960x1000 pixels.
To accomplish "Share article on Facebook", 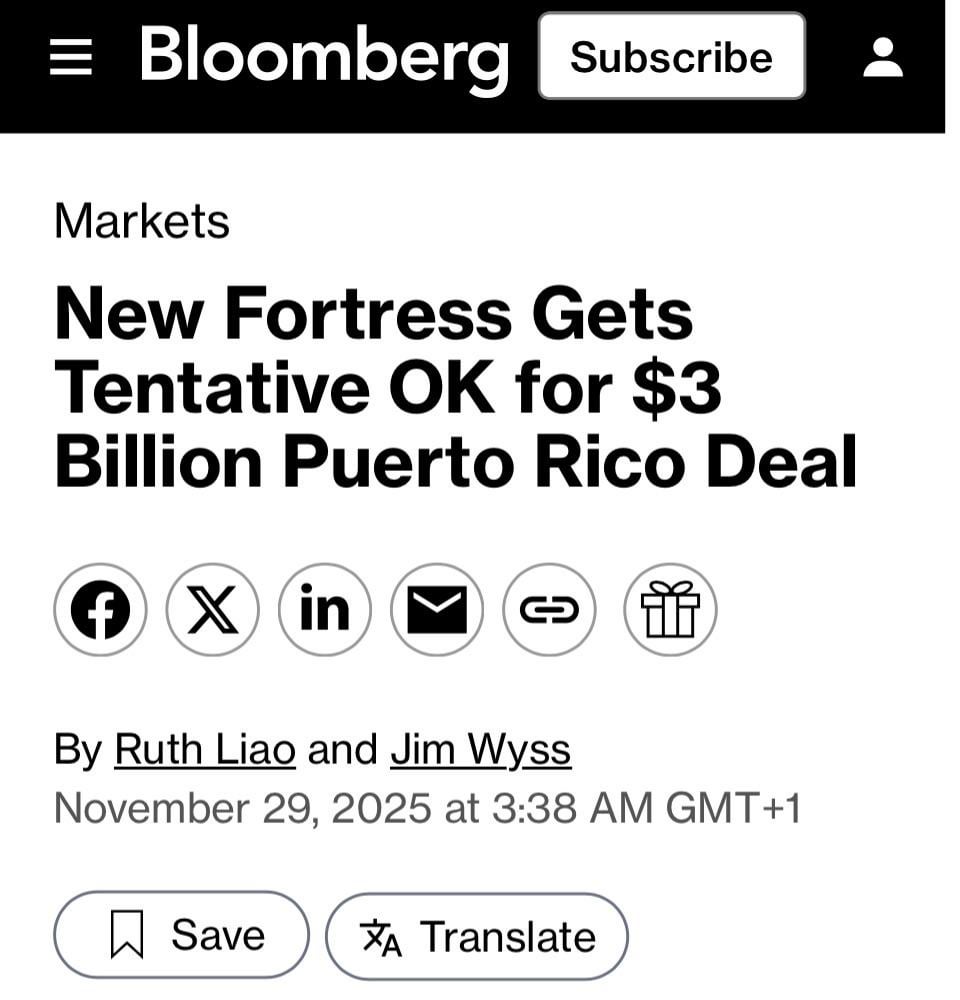I will 100,610.
